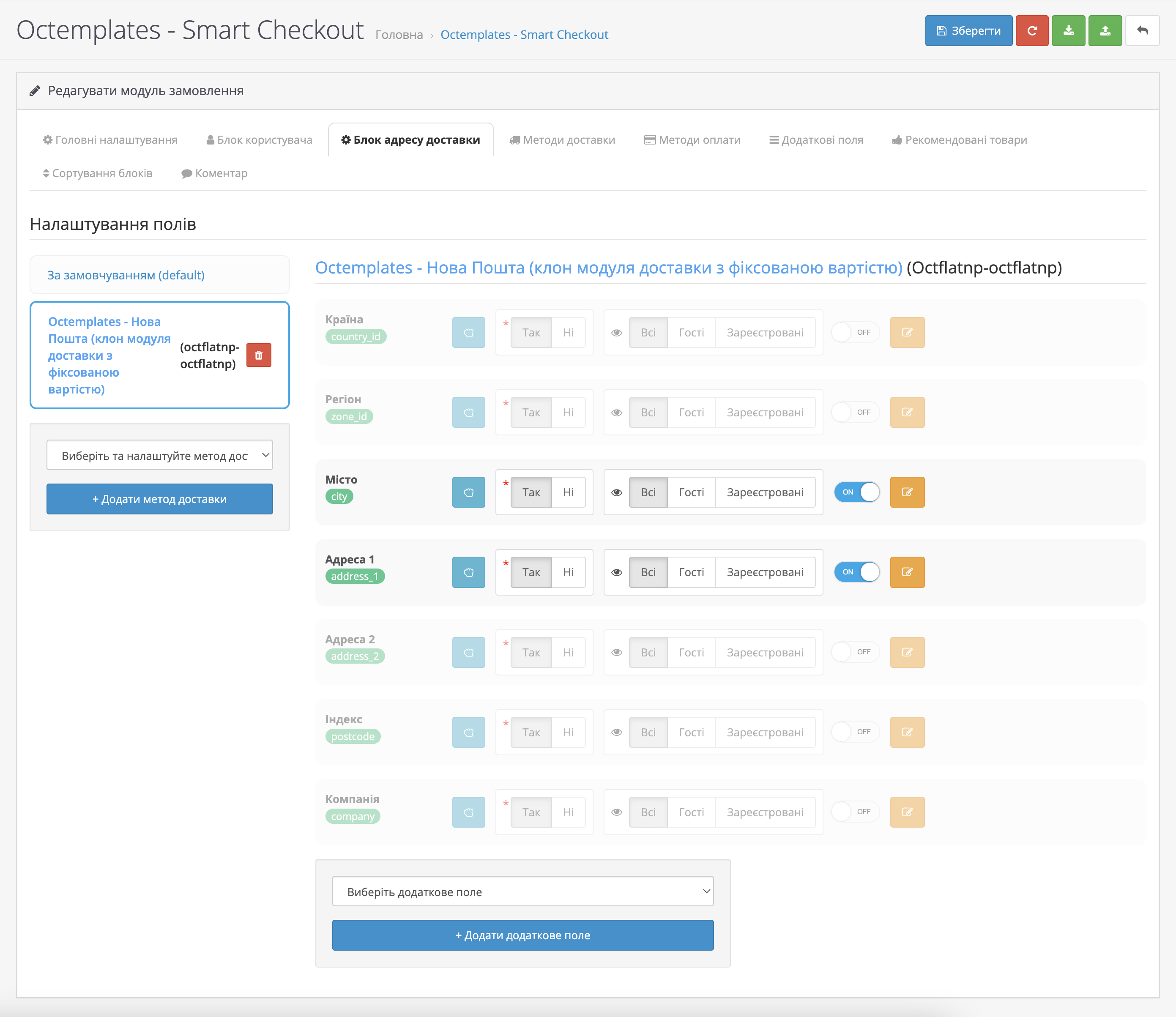Click the green upload settings icon

click(1105, 31)
